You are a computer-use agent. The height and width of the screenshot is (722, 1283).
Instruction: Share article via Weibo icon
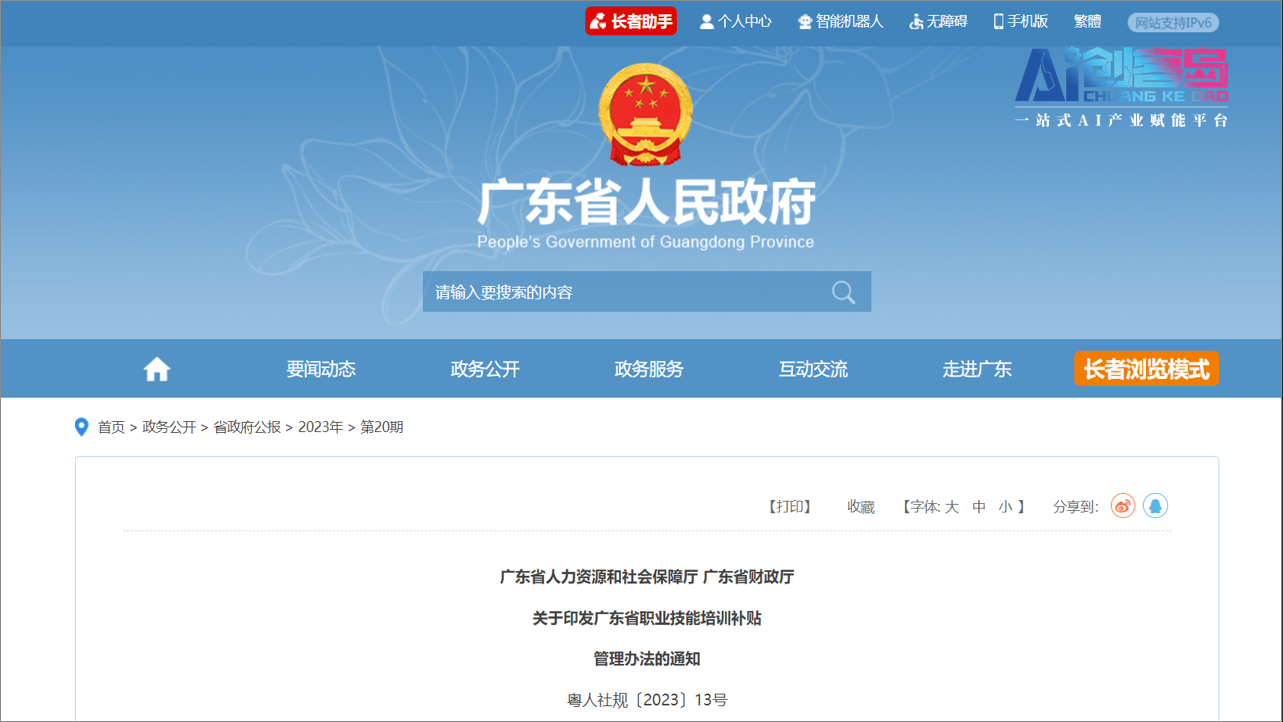pyautogui.click(x=1123, y=506)
